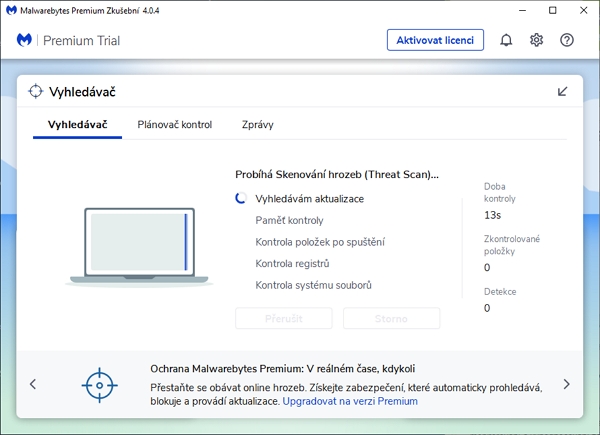Image resolution: width=600 pixels, height=435 pixels.
Task: Open the help question mark icon
Action: click(567, 40)
